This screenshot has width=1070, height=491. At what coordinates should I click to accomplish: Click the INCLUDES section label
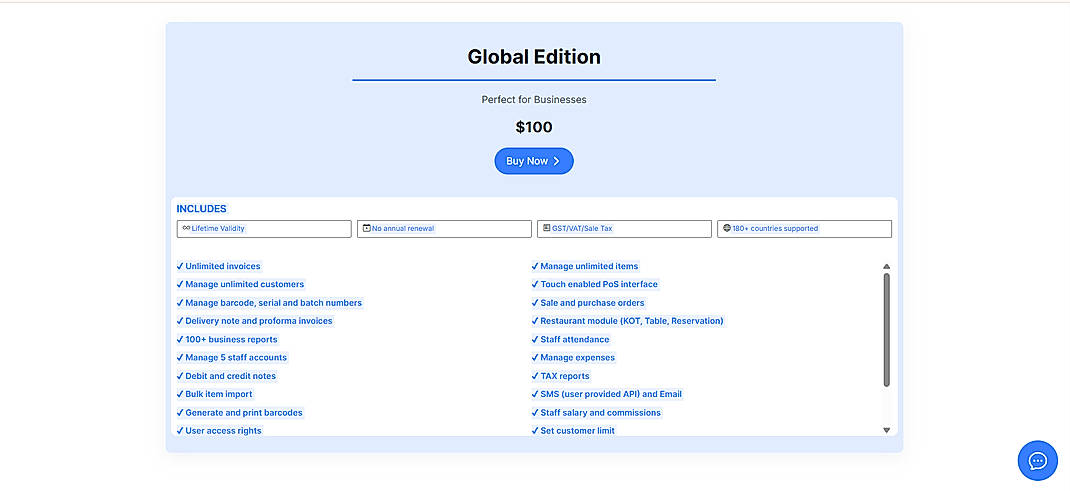201,209
